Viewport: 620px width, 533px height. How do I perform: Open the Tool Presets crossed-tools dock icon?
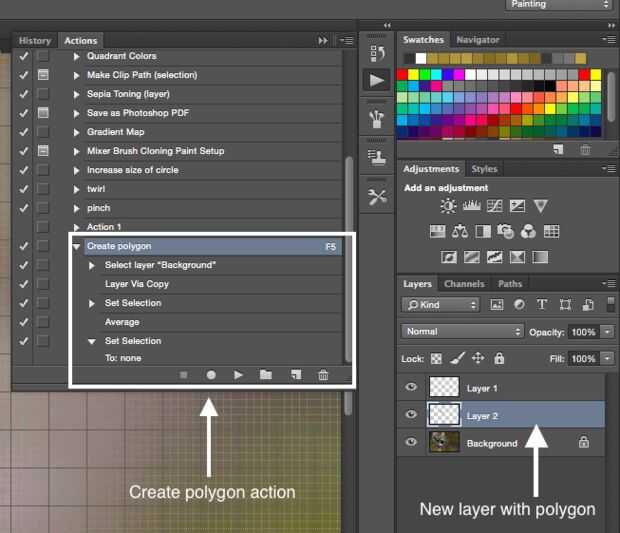click(x=377, y=197)
